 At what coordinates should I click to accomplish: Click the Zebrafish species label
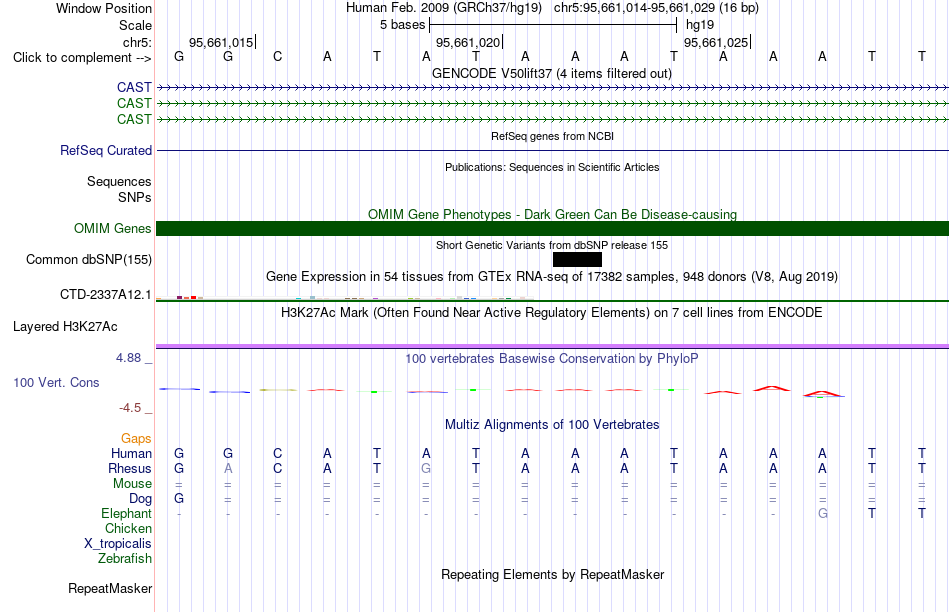[x=125, y=558]
